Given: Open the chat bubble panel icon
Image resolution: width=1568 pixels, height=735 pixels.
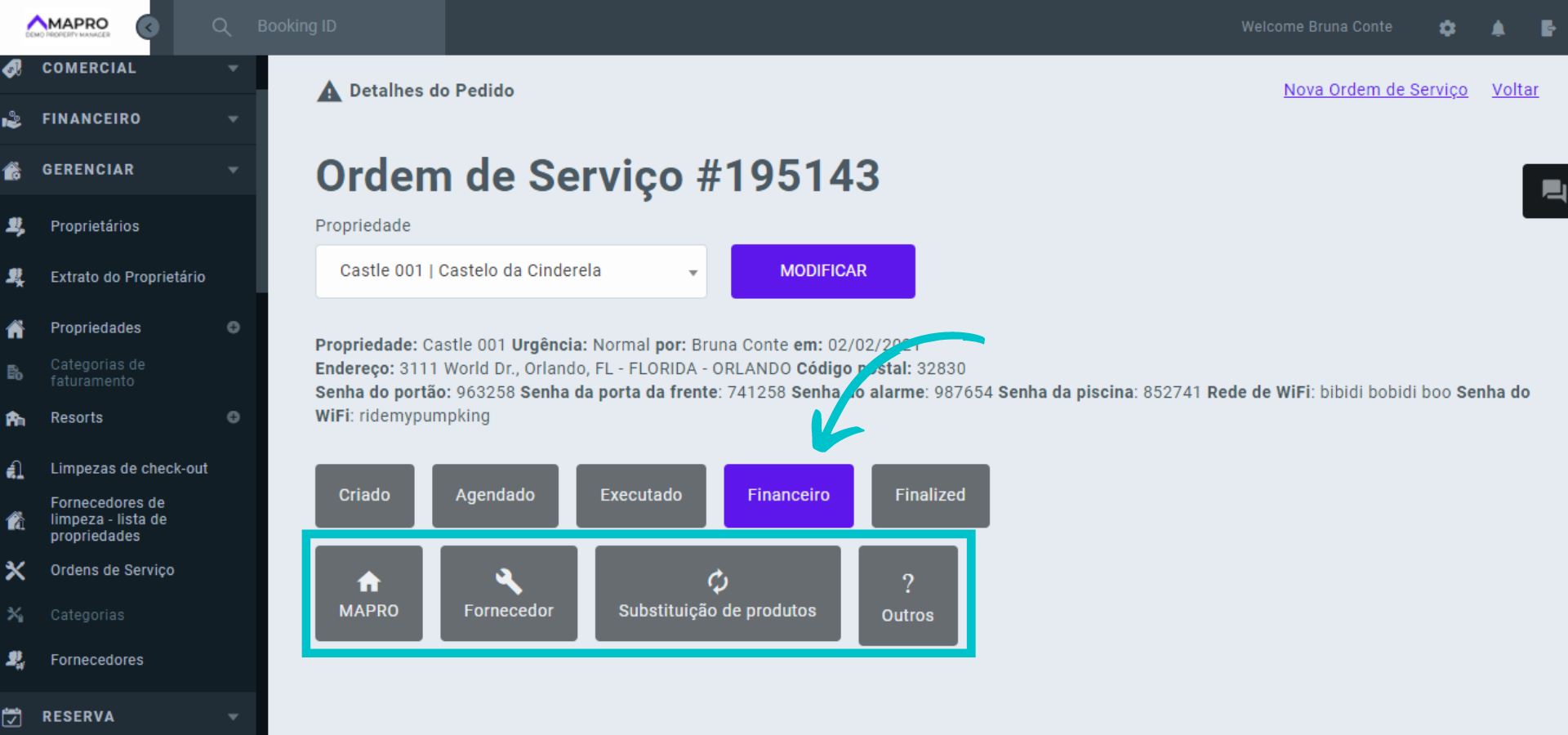Looking at the screenshot, I should (x=1552, y=191).
